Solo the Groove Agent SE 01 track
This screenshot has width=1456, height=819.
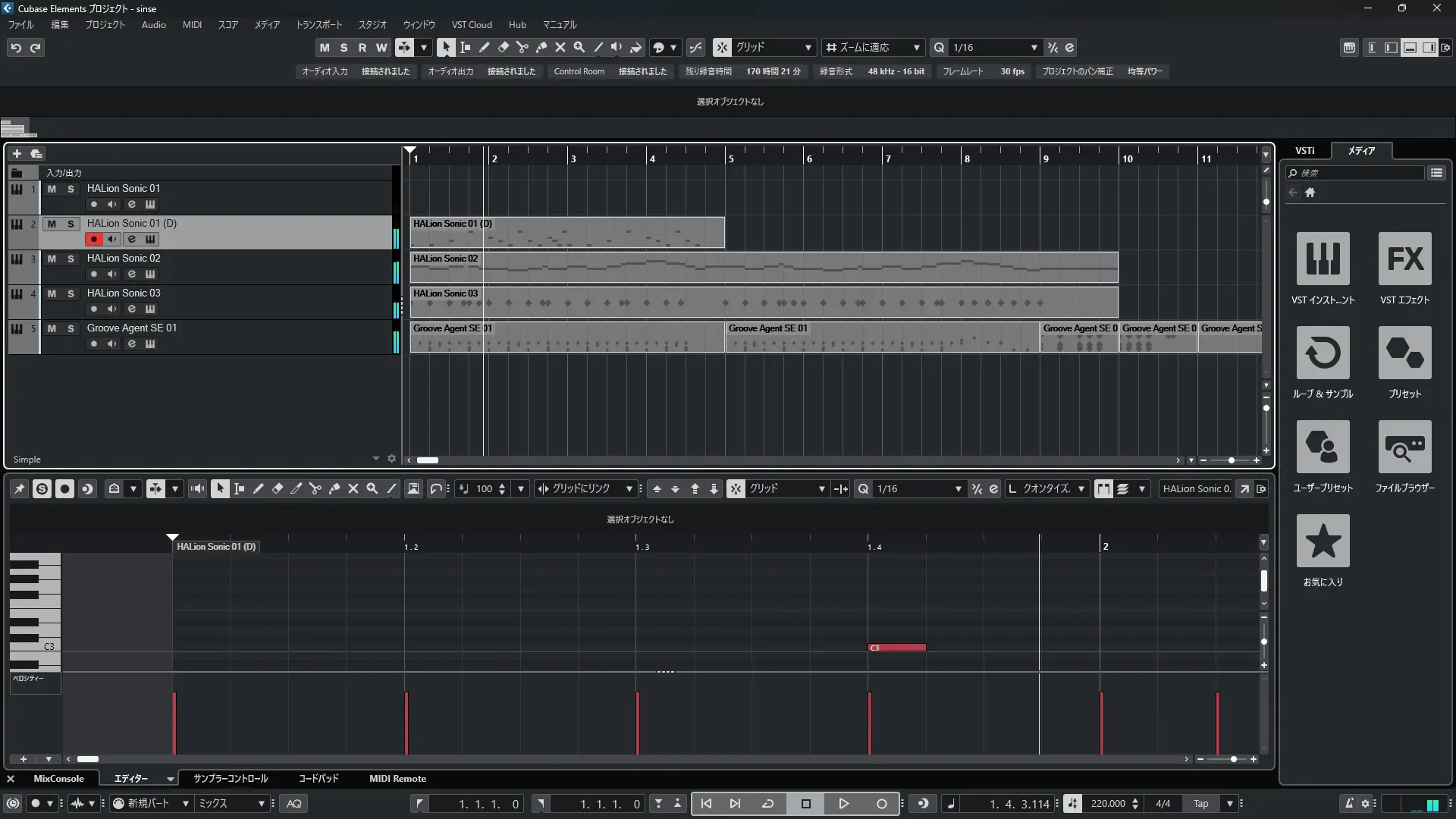click(71, 328)
